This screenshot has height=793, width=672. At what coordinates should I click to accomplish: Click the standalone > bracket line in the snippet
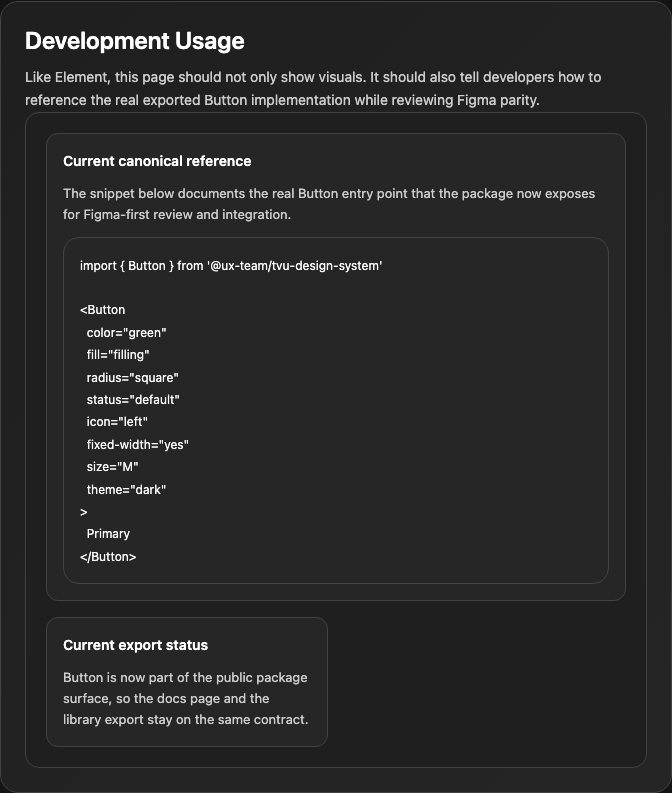(x=83, y=512)
